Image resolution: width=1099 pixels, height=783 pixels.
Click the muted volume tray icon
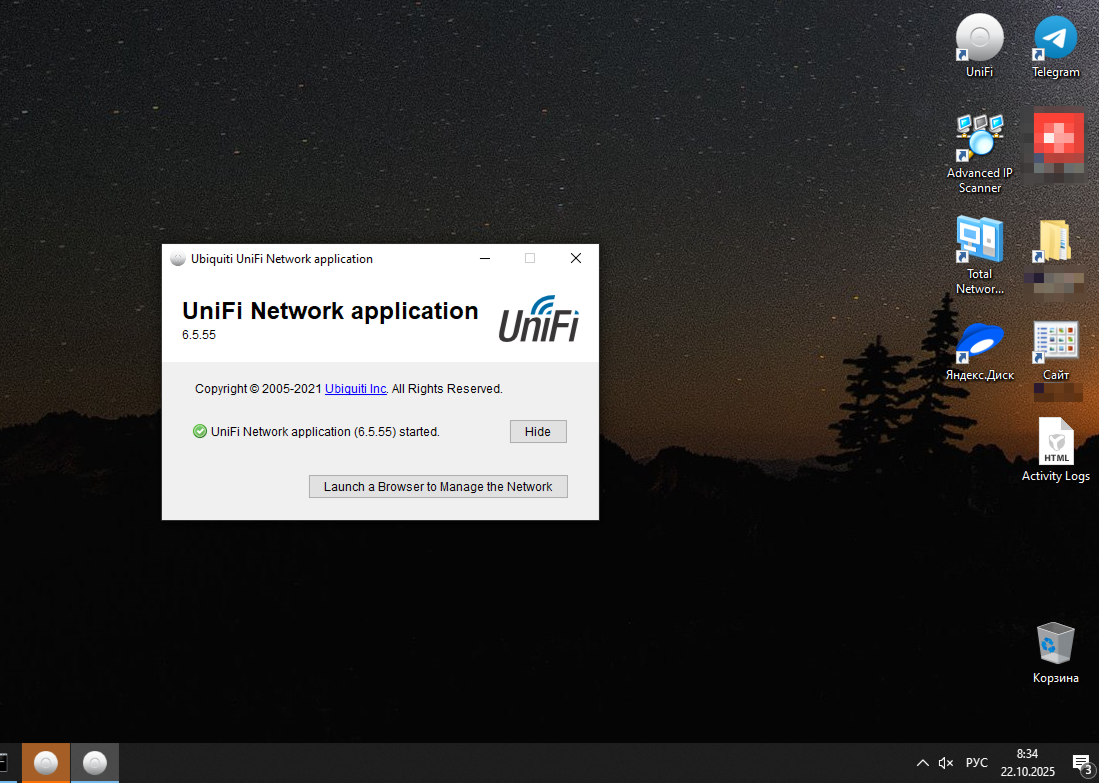click(946, 763)
